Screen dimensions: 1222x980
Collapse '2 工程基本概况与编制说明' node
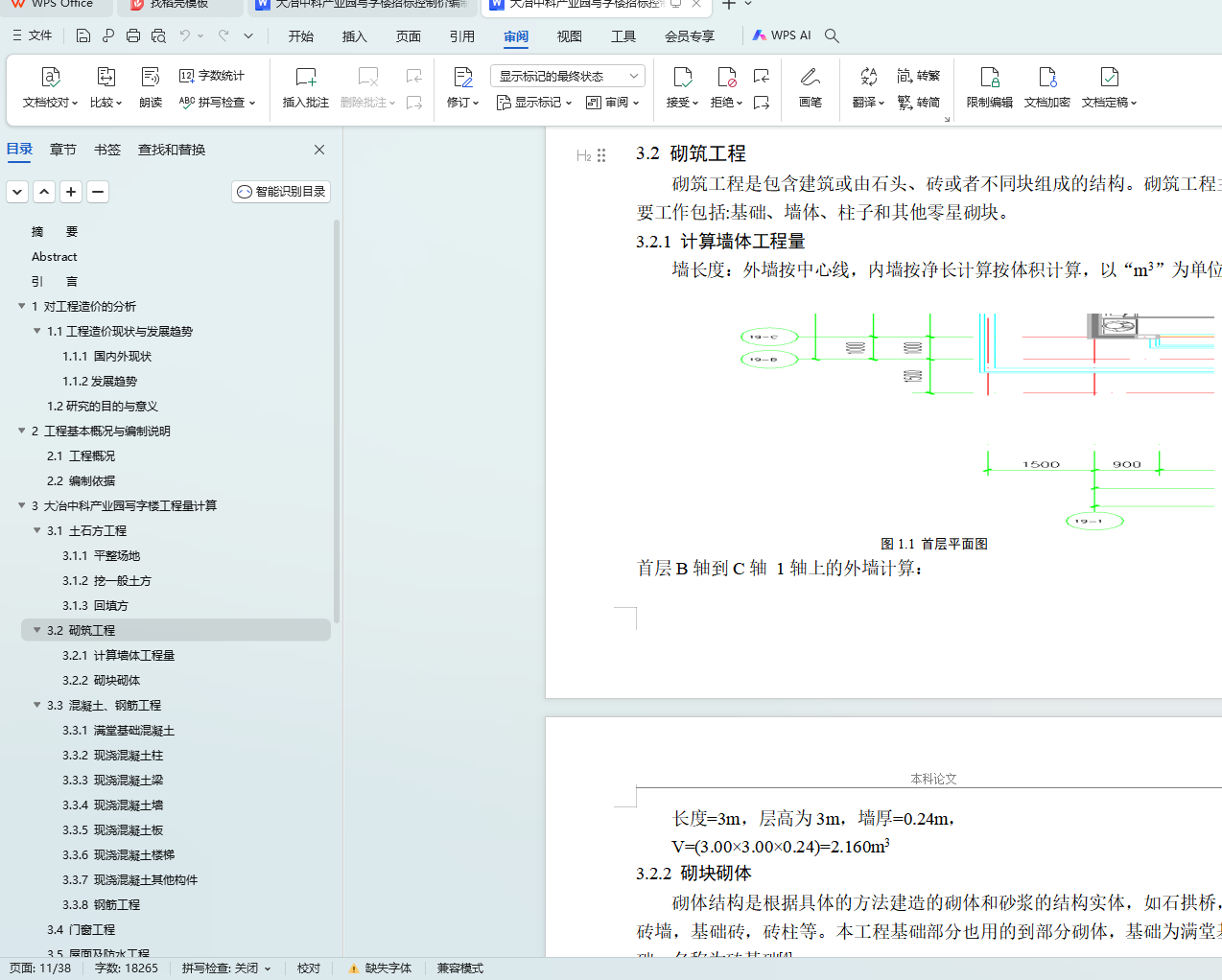tap(22, 431)
